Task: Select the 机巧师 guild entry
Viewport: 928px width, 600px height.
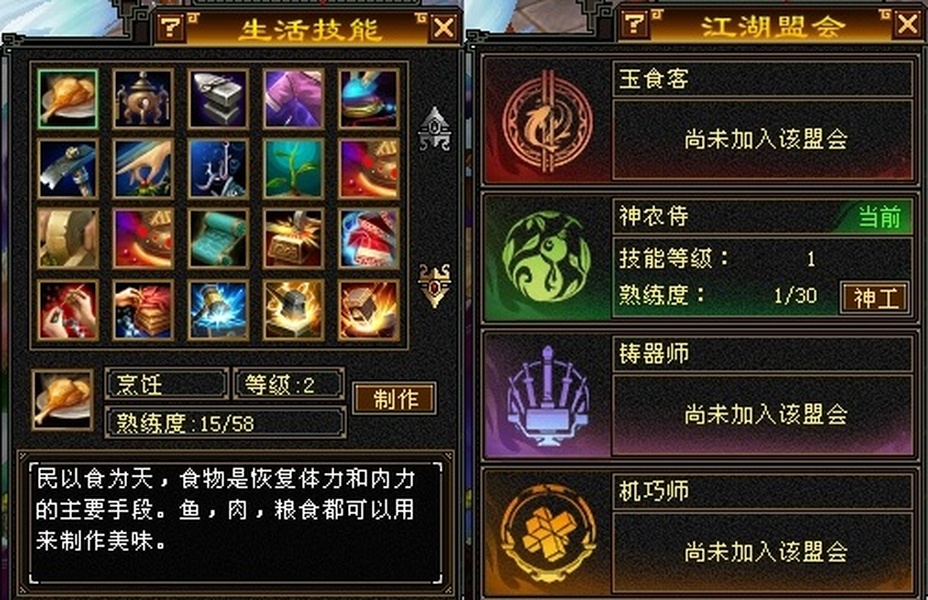Action: (x=699, y=533)
